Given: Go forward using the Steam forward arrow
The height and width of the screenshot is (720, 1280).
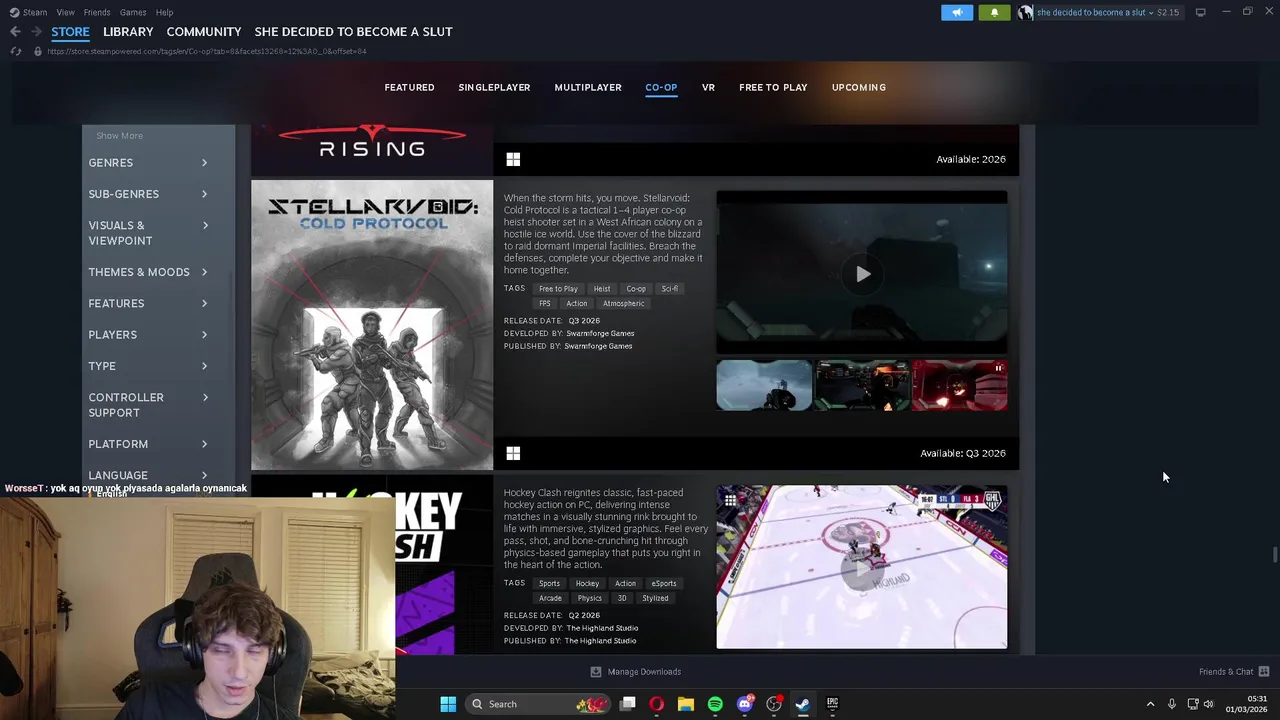Looking at the screenshot, I should [x=36, y=32].
